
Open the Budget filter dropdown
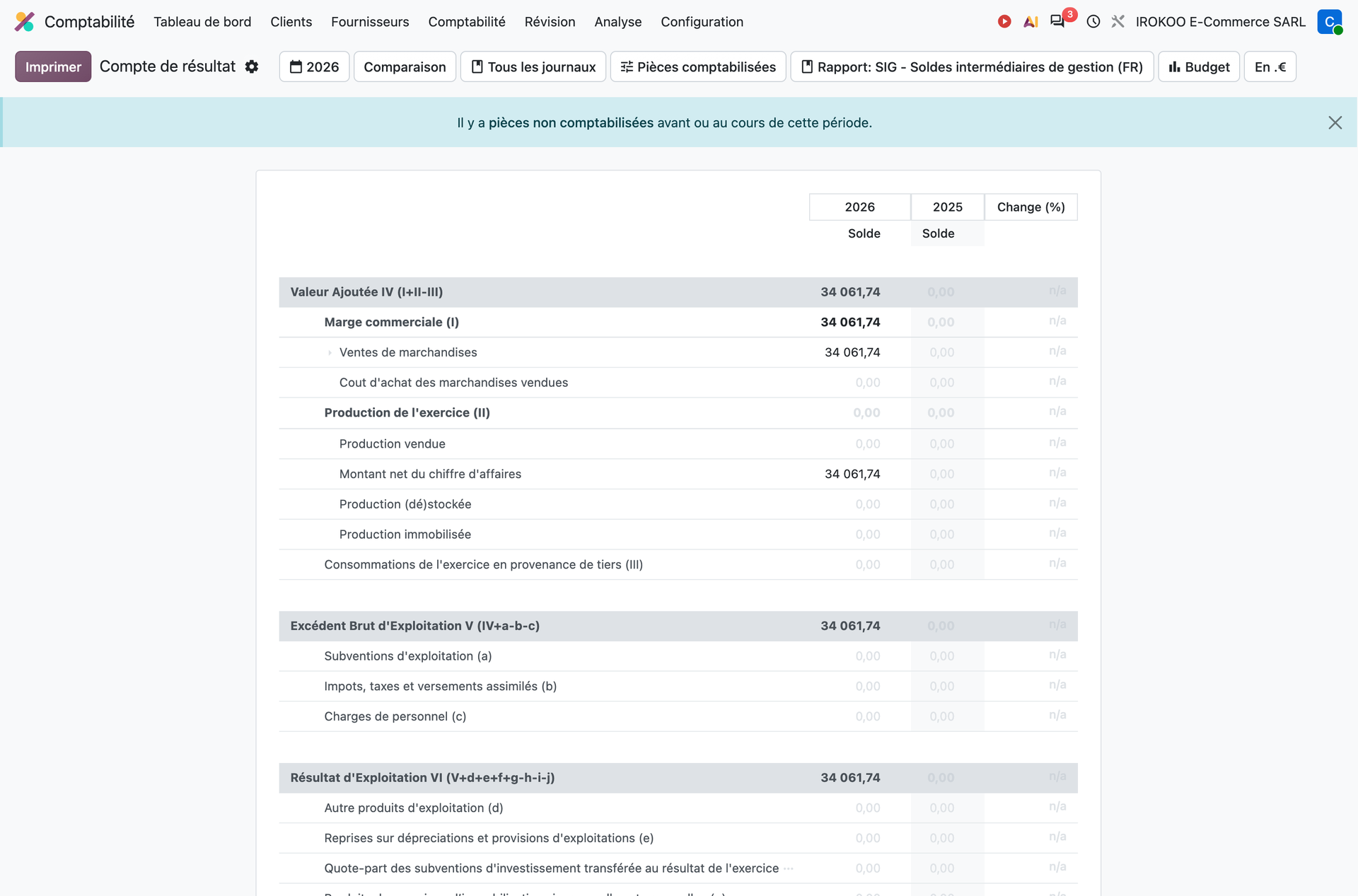pos(1199,66)
